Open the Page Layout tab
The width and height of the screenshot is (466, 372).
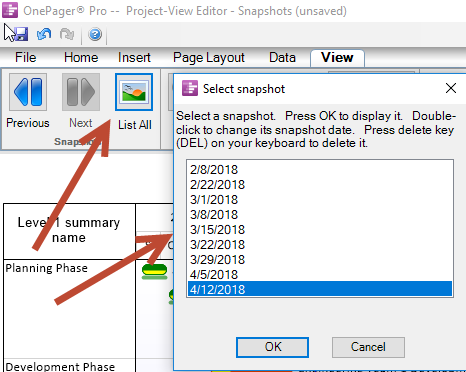click(209, 58)
